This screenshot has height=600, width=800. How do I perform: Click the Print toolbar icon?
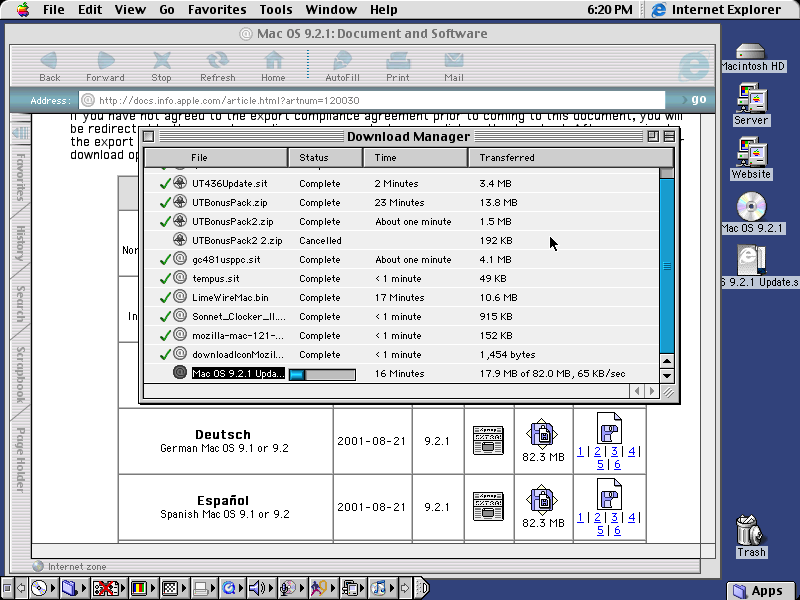398,60
